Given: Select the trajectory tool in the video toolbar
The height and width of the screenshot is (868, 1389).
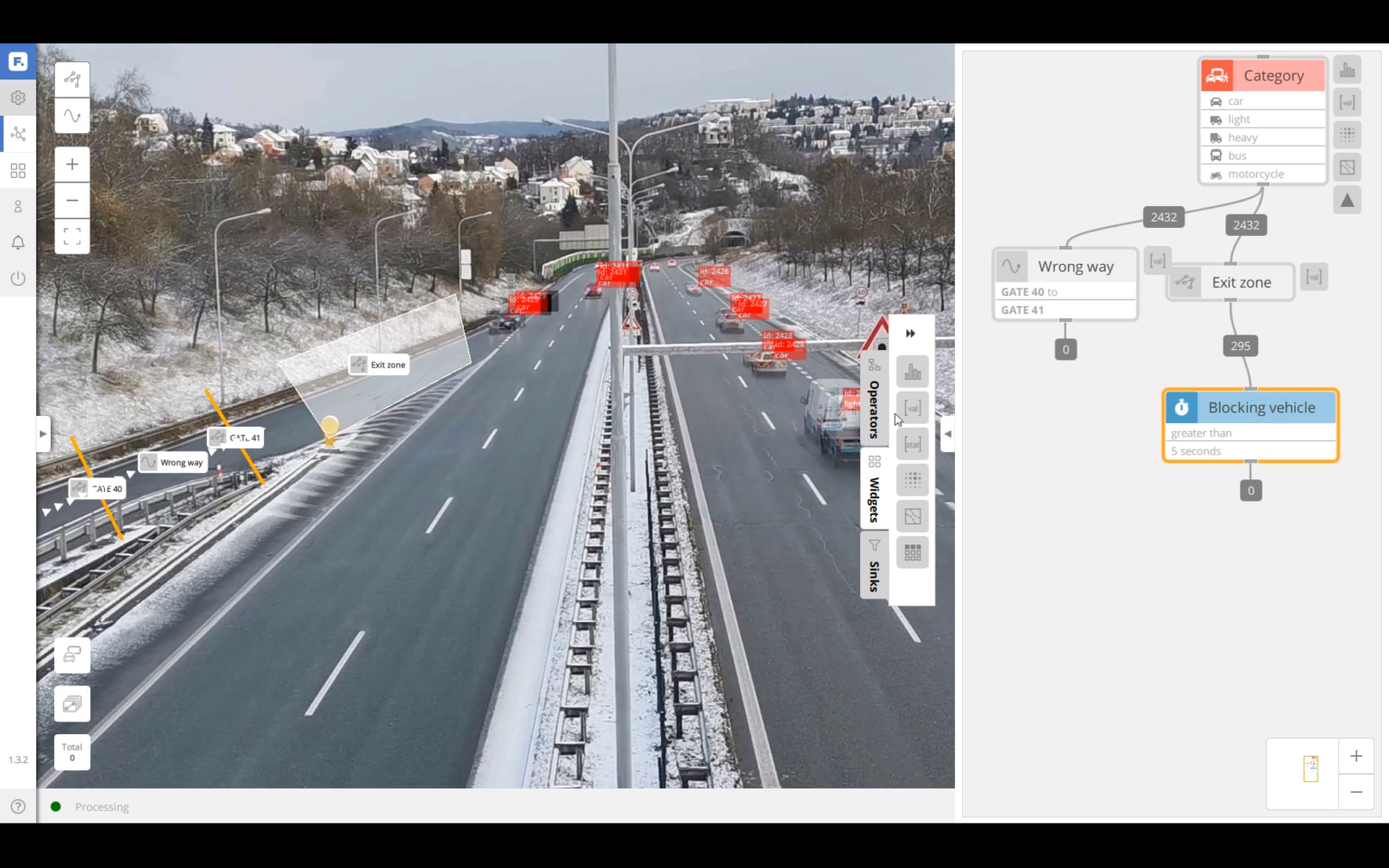Looking at the screenshot, I should click(x=71, y=79).
